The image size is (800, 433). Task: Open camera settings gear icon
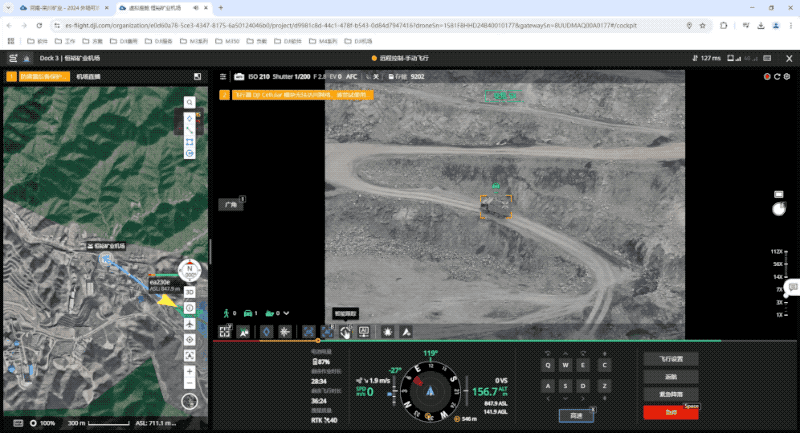coord(787,77)
